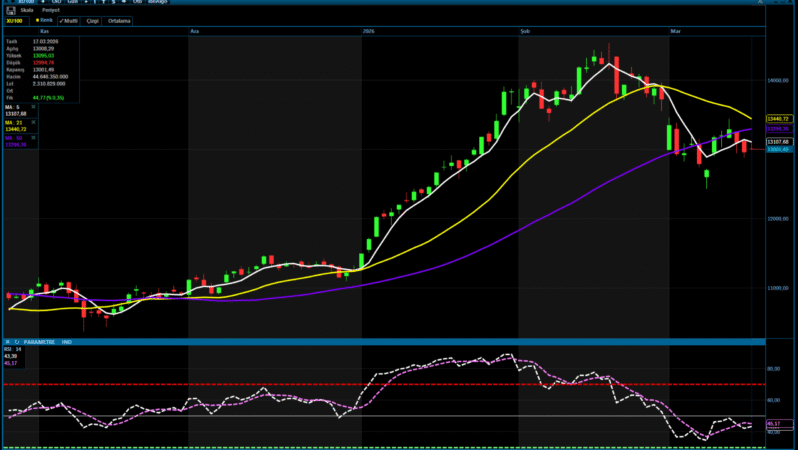Refresh the RSI indicator panel
The width and height of the screenshot is (798, 450).
coord(17,342)
